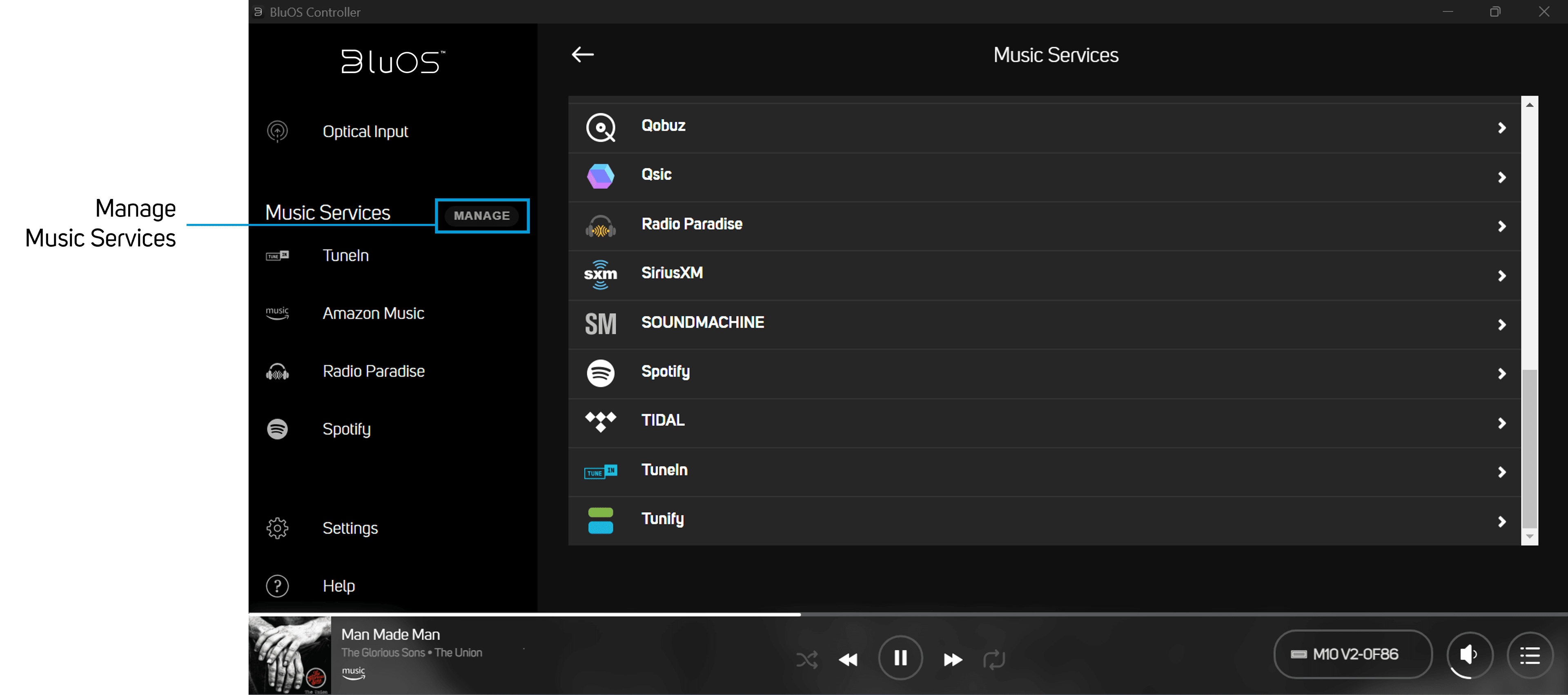Click the SiriusXM sxm logo icon
This screenshot has height=695, width=1568.
601,275
